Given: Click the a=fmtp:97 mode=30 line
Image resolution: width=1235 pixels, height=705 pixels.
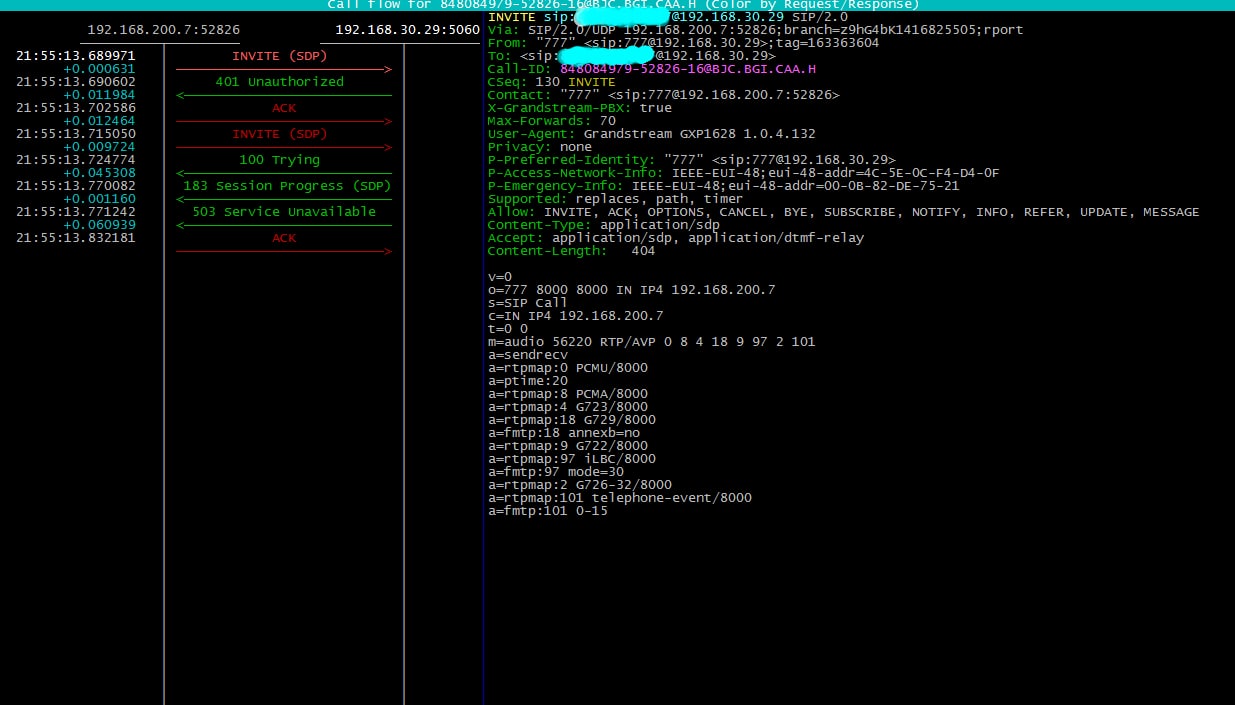Looking at the screenshot, I should click(x=556, y=472).
